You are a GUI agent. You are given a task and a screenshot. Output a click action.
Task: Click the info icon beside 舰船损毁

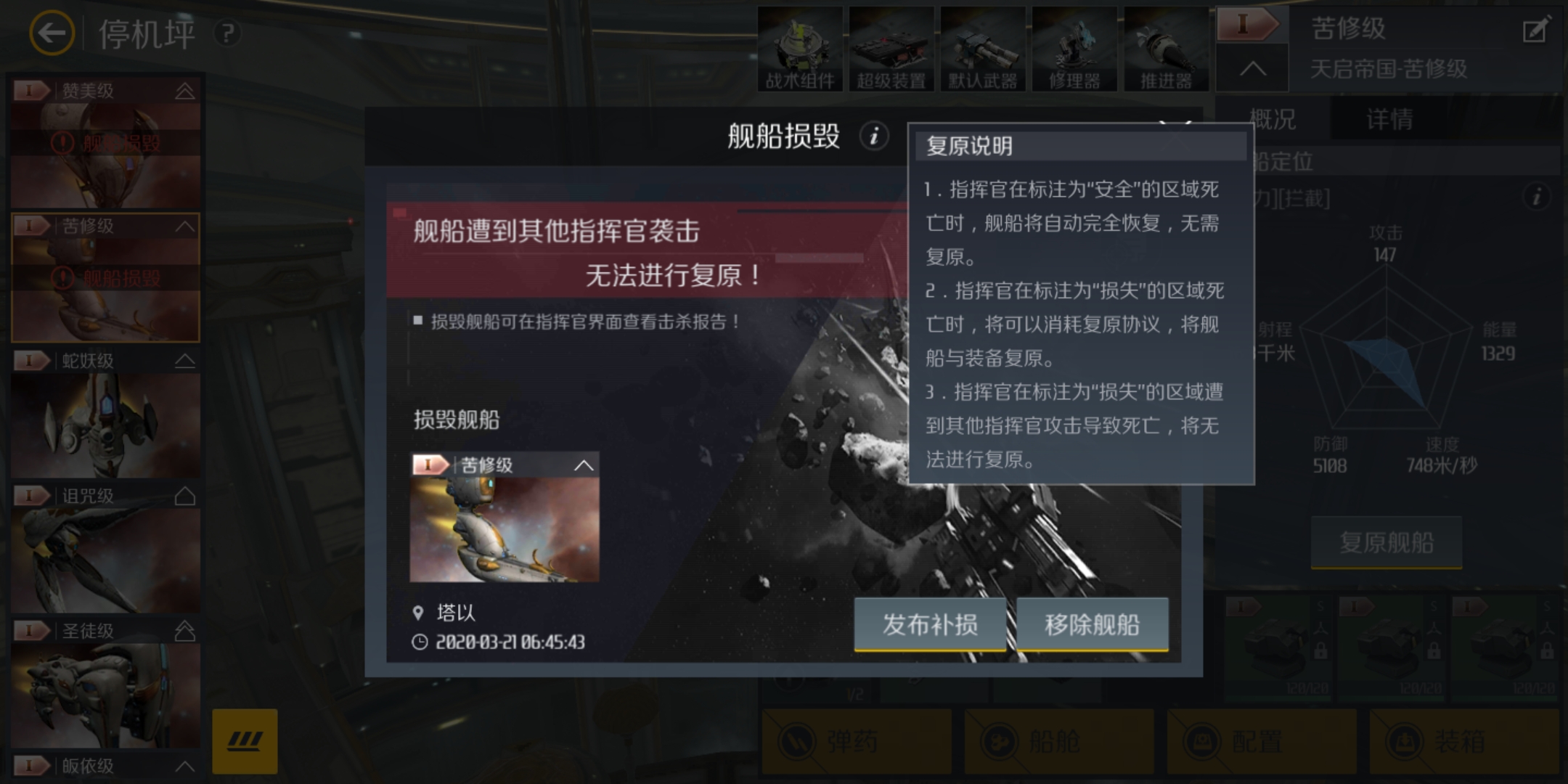[x=874, y=136]
